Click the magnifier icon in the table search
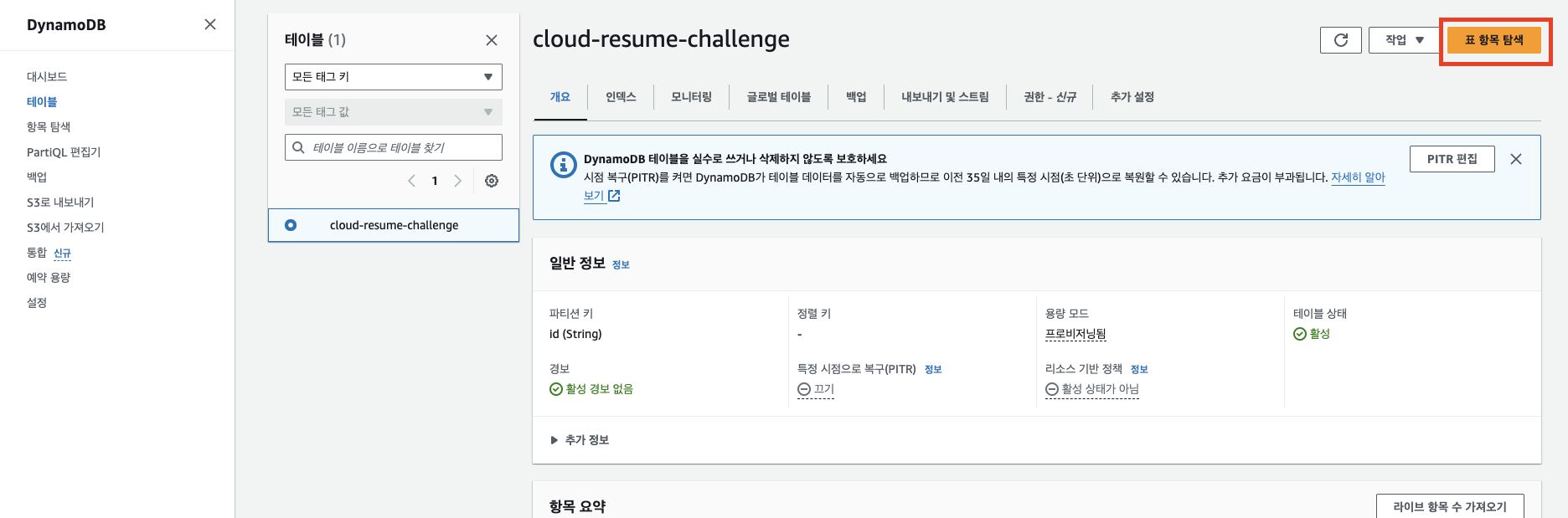This screenshot has width=1568, height=518. [298, 147]
